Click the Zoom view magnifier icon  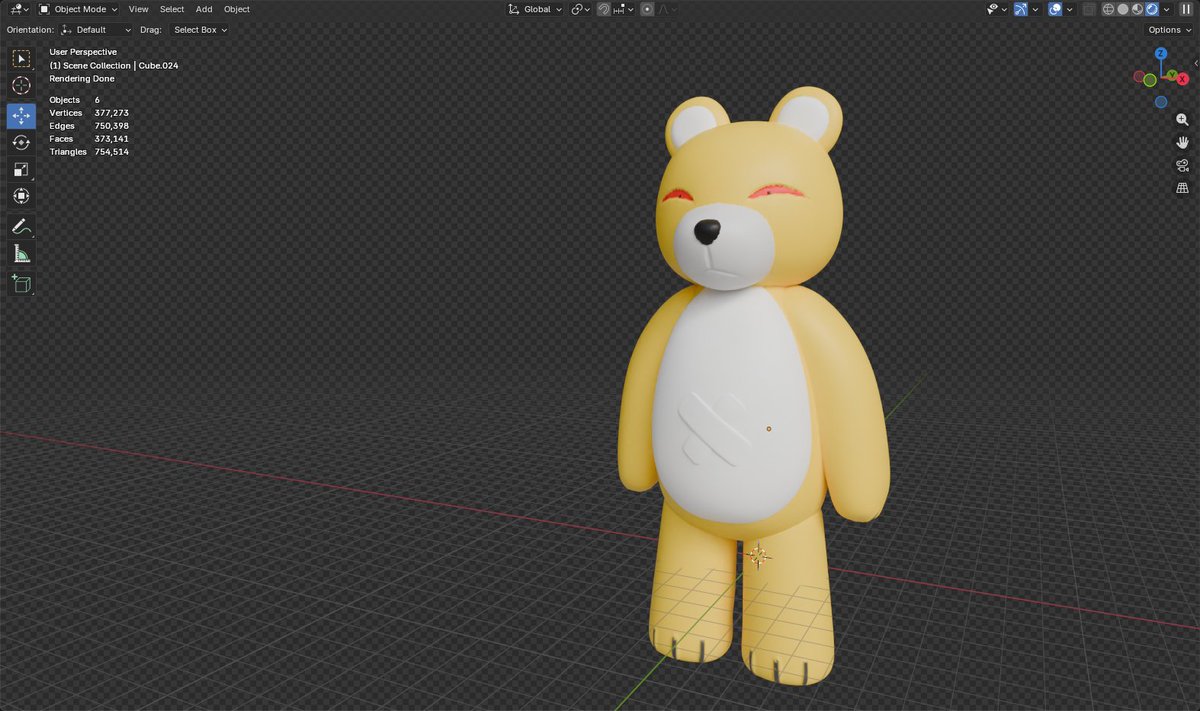(1183, 120)
